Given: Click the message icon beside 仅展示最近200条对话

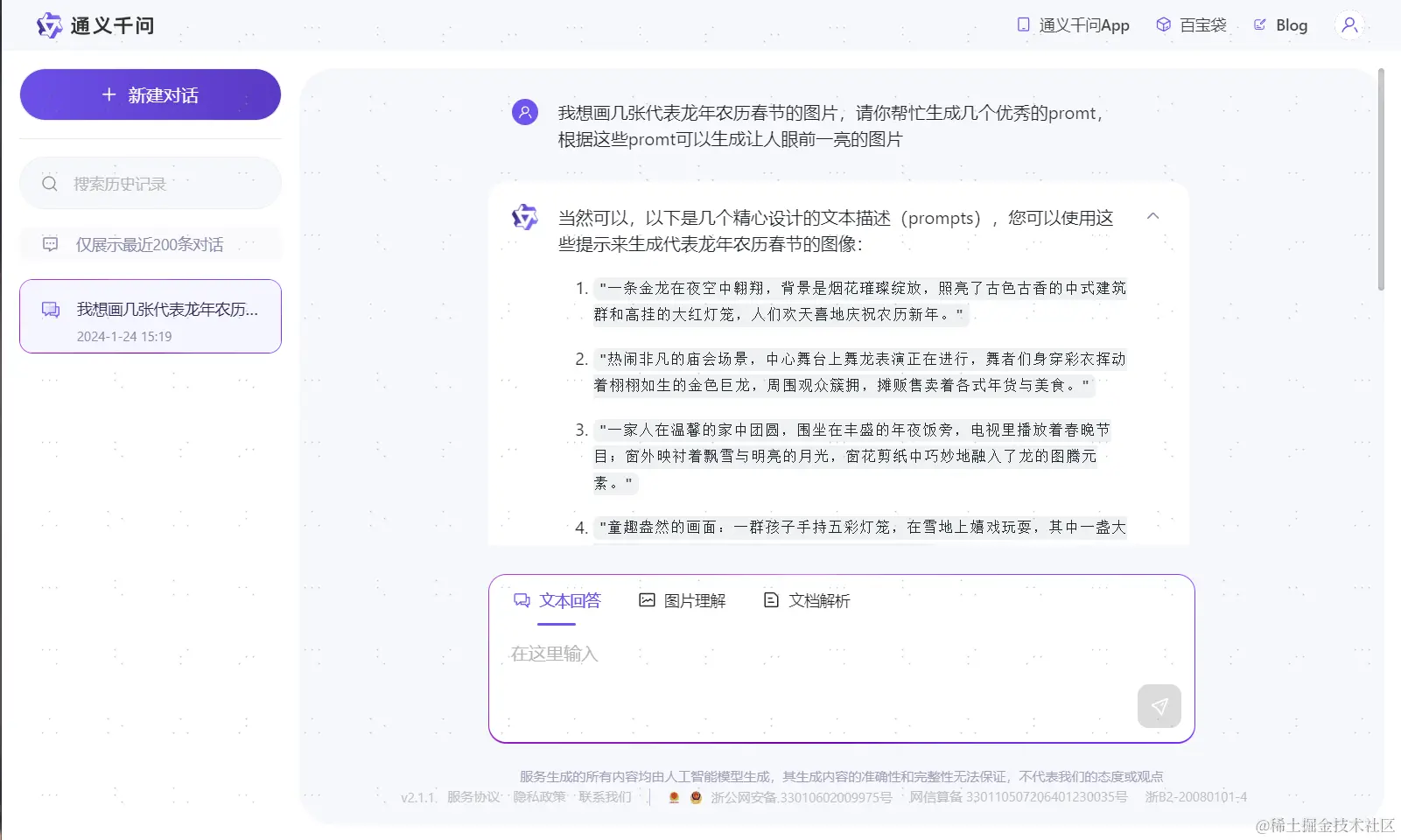Looking at the screenshot, I should (51, 244).
